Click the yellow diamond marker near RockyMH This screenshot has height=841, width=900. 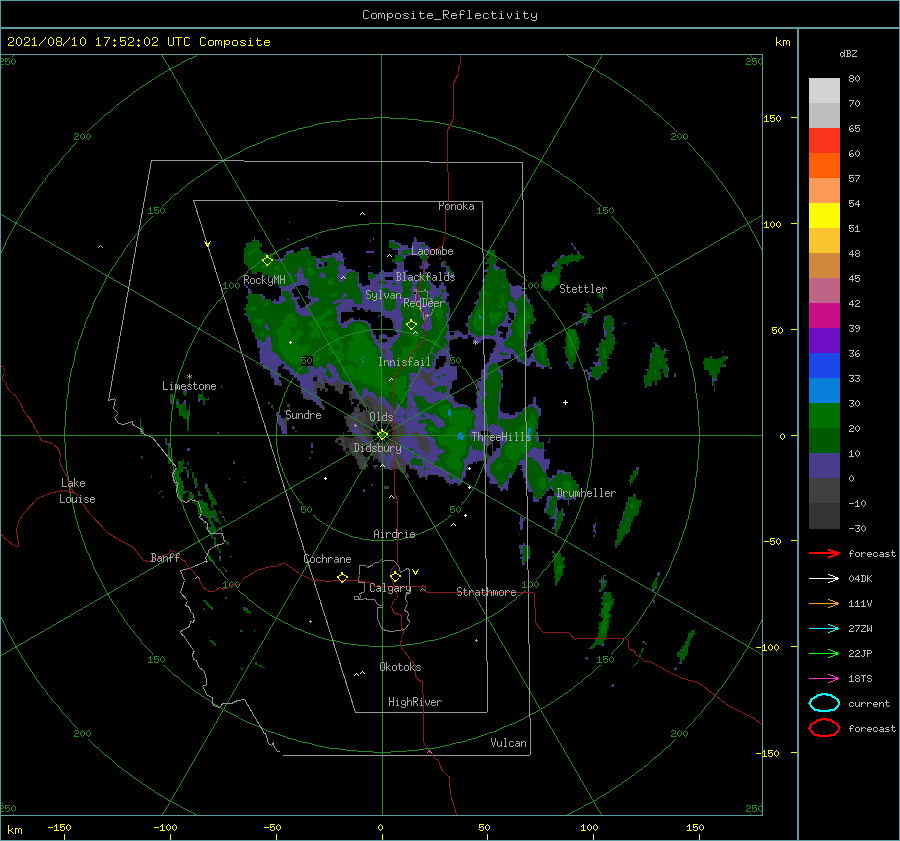point(267,261)
